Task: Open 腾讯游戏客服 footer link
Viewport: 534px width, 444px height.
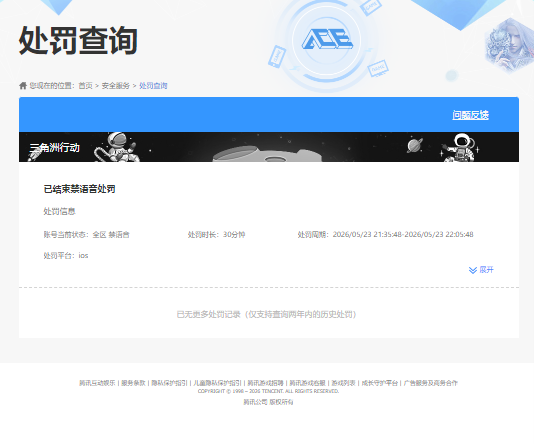Action: (308, 383)
